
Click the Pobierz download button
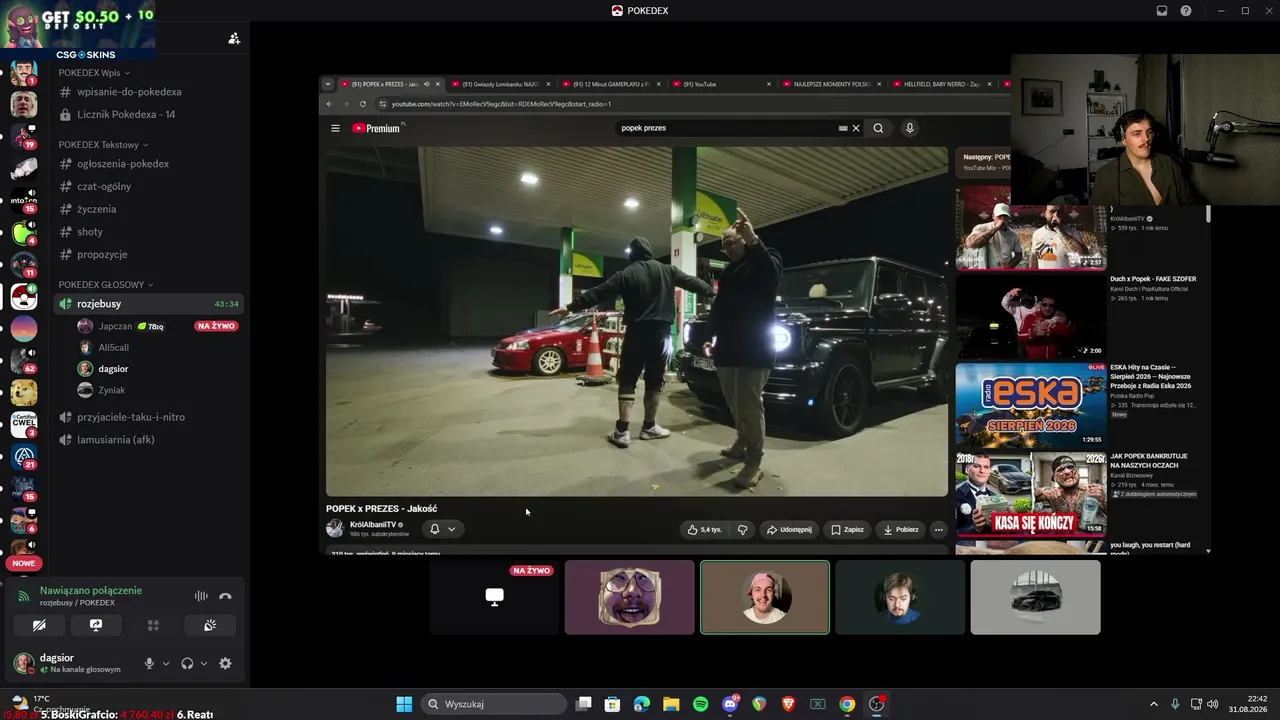pyautogui.click(x=901, y=529)
